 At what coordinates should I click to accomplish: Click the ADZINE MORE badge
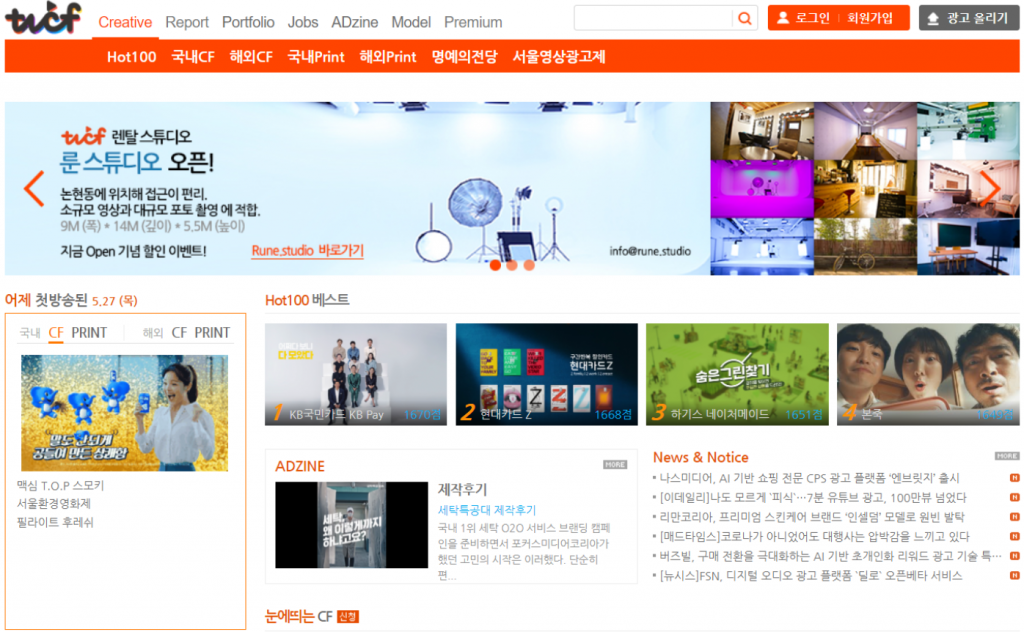(615, 465)
